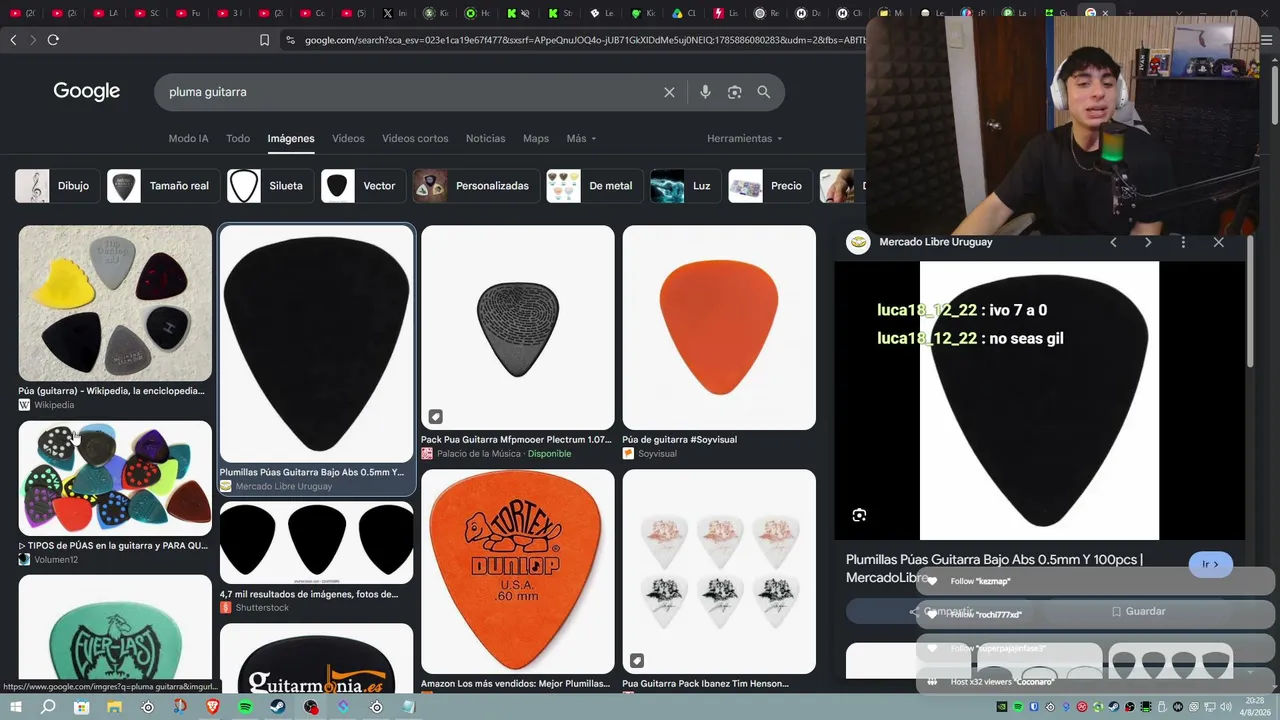Open the Mercado Libre Uruguay source favicon
This screenshot has height=720, width=1280.
click(x=858, y=242)
